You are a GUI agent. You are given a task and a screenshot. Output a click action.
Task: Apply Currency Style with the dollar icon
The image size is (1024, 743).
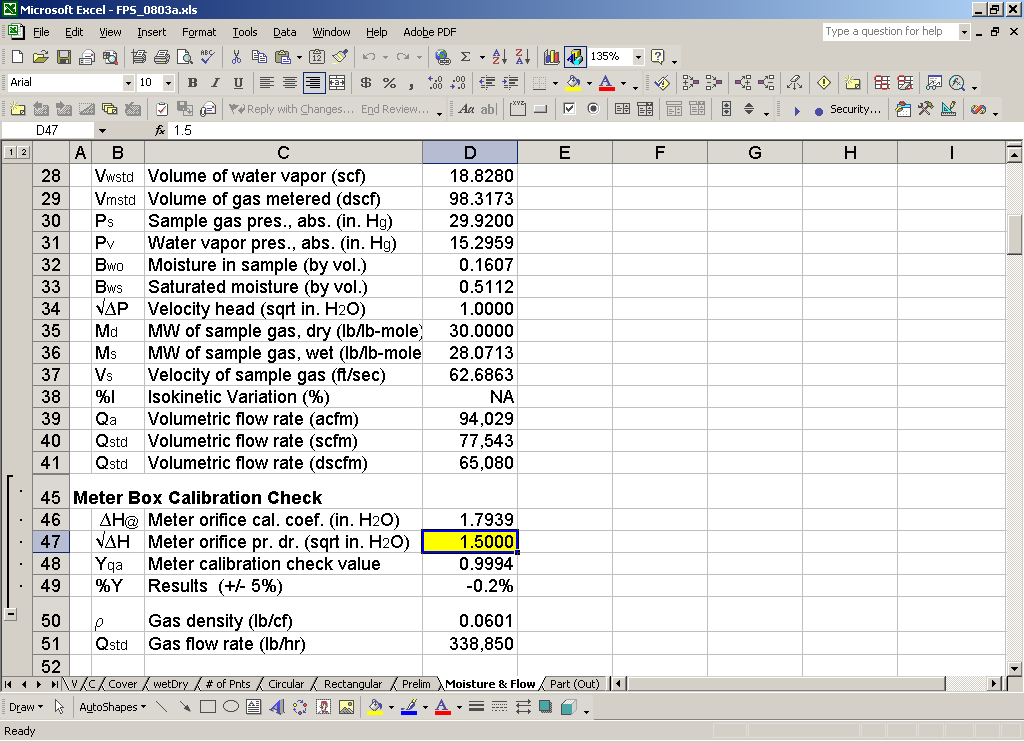coord(366,83)
